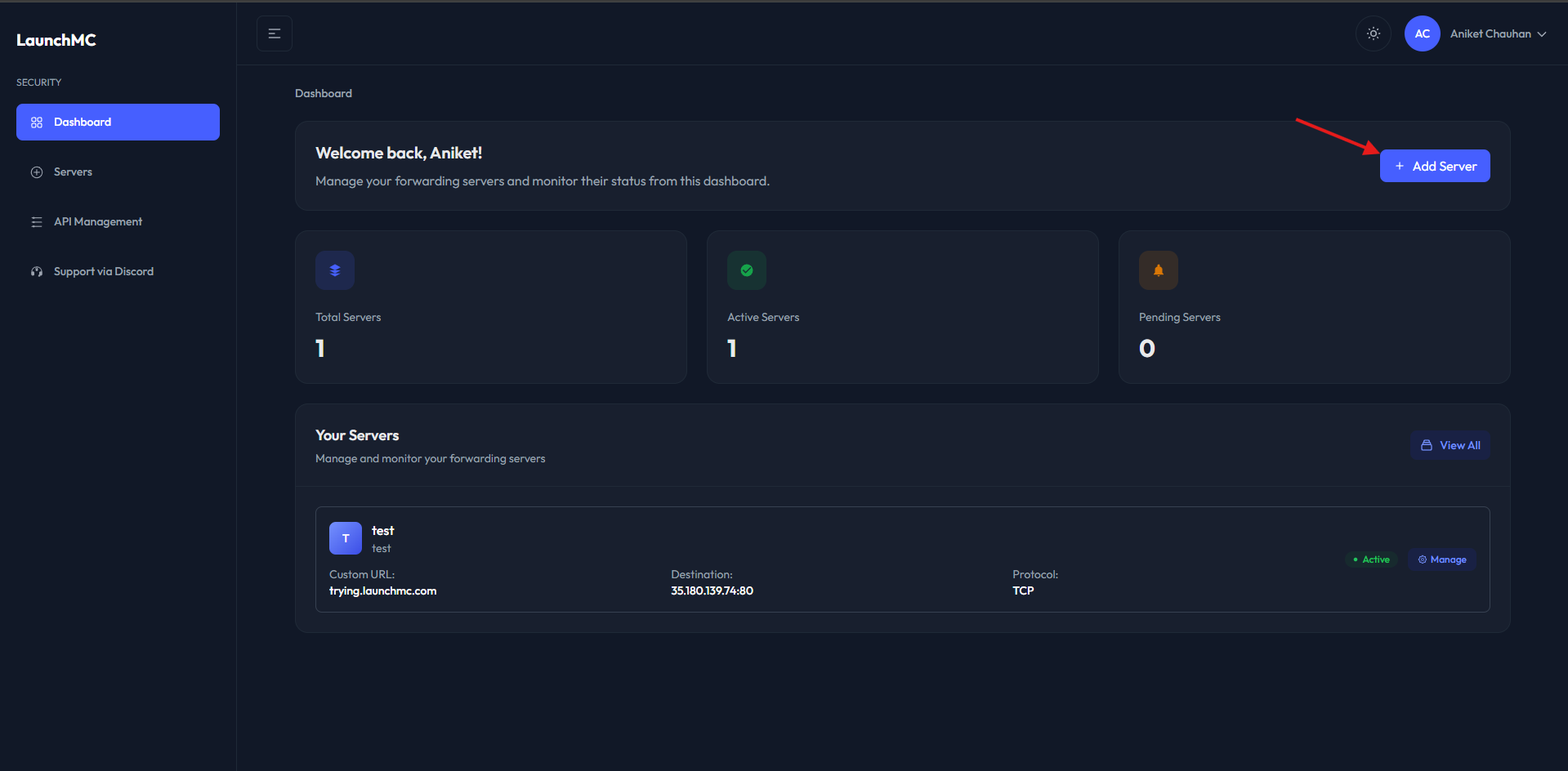The image size is (1568, 771).
Task: Click the Total Servers label
Action: coord(348,317)
